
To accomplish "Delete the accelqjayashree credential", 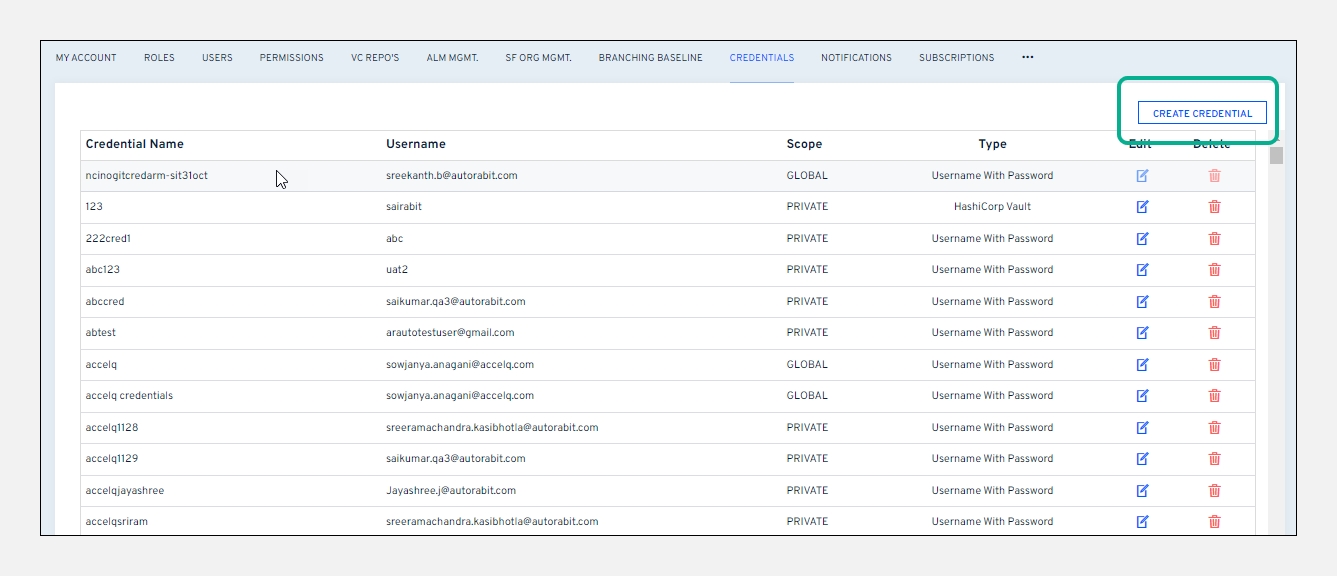I will coord(1214,491).
